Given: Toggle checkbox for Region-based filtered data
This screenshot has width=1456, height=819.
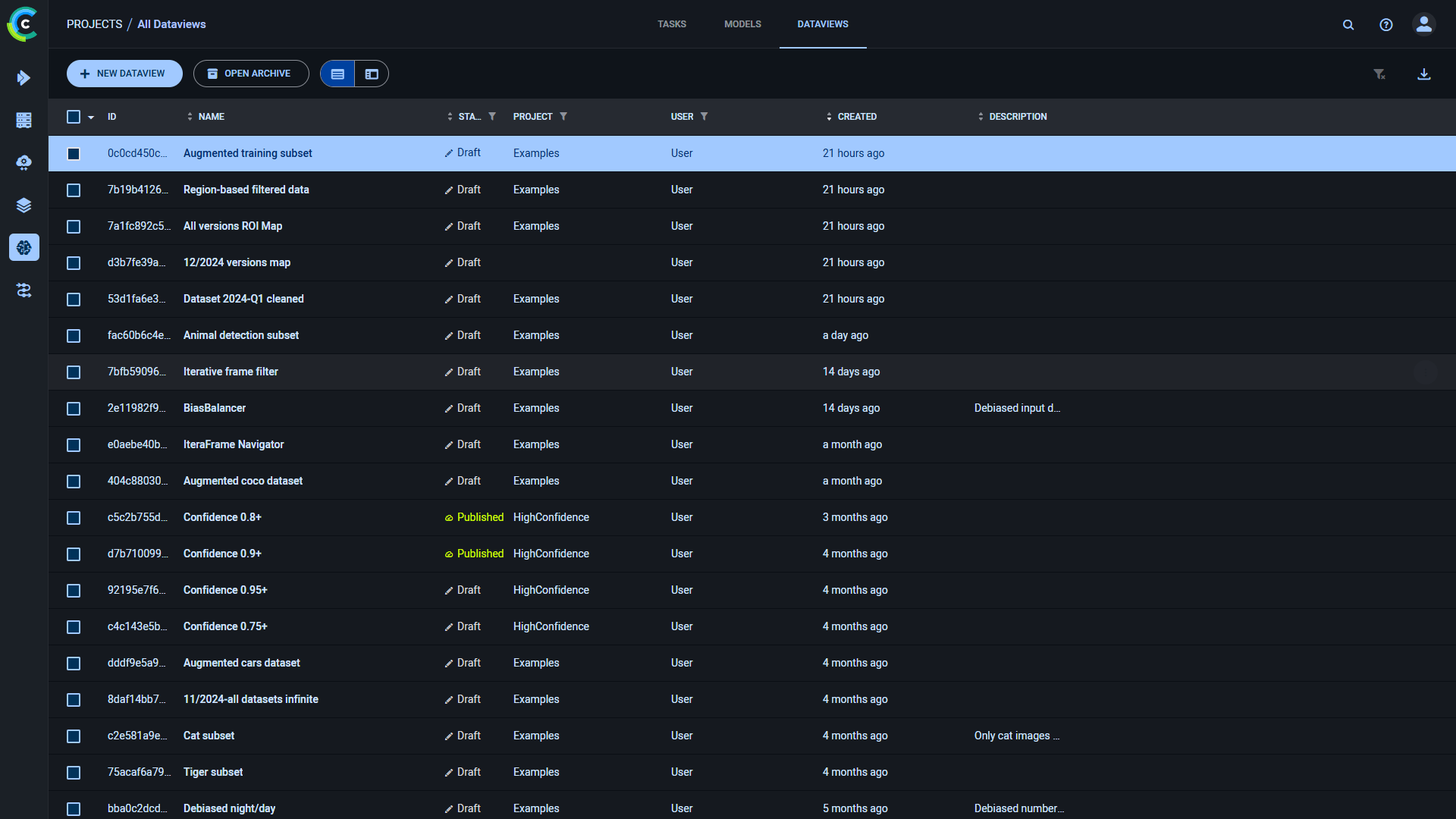Looking at the screenshot, I should point(74,190).
